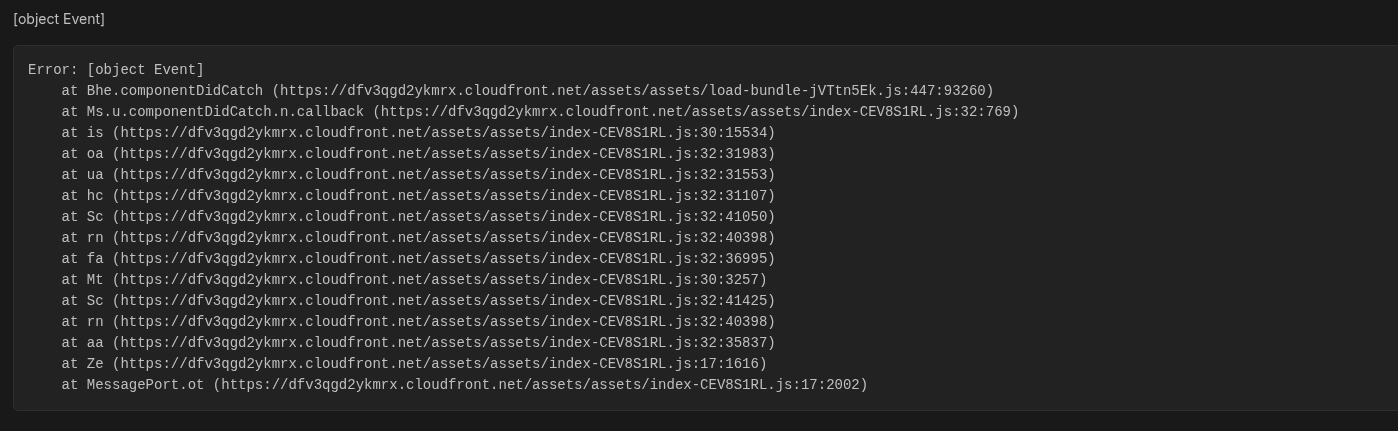Click 'MessagePort.ot' function name
1398x431 pixels.
[145, 385]
